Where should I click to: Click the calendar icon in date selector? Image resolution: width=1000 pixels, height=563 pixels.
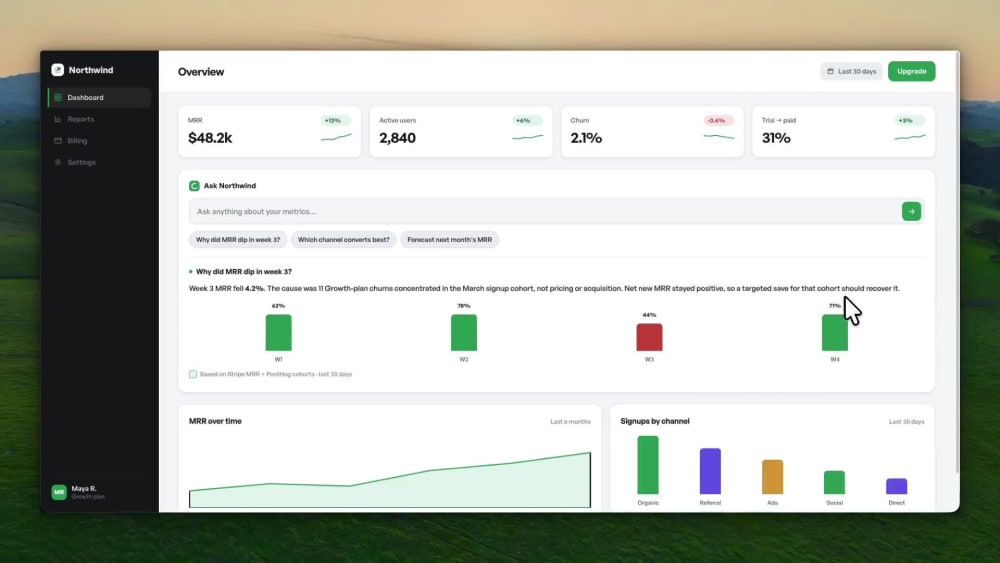[830, 71]
